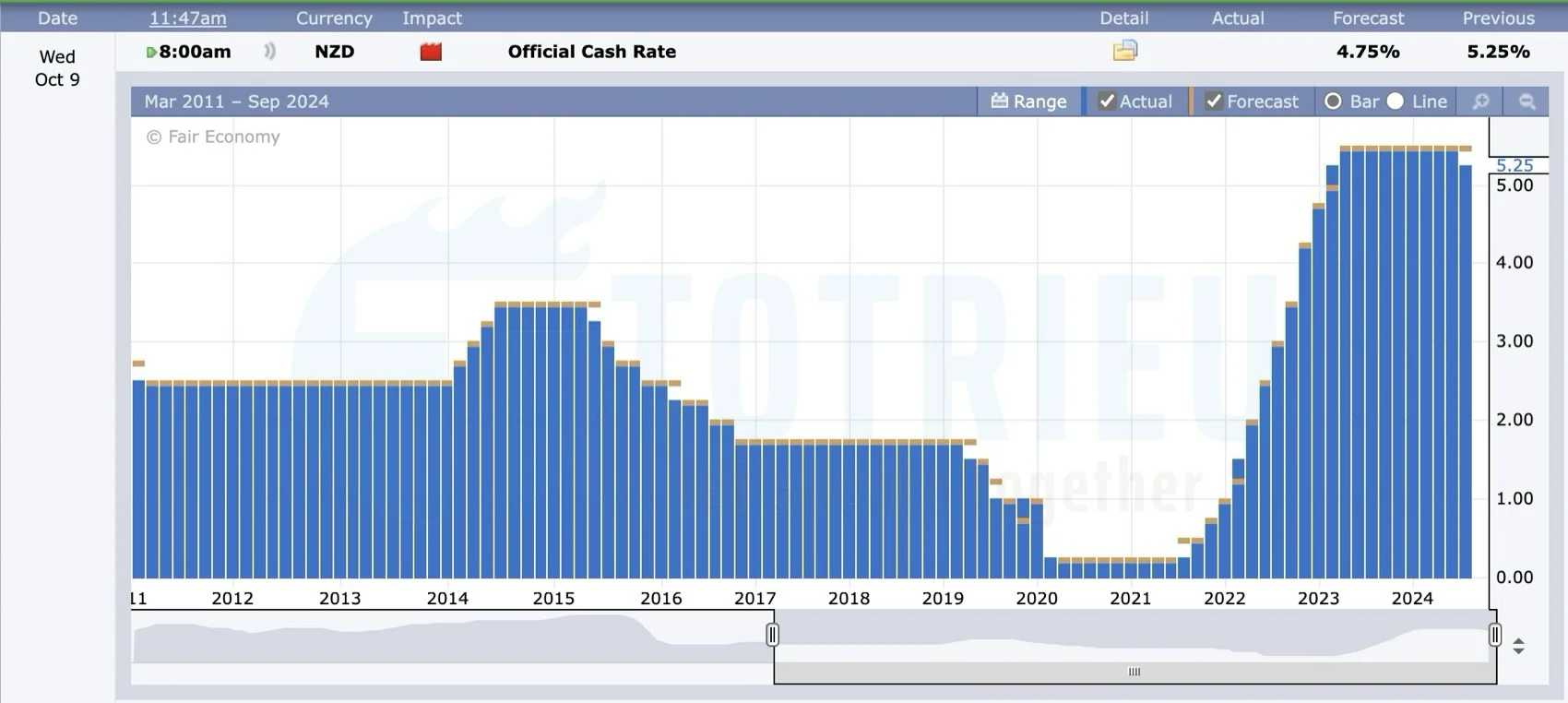Image resolution: width=1568 pixels, height=703 pixels.
Task: Click the Wed Oct 9 date cell
Action: pyautogui.click(x=57, y=68)
